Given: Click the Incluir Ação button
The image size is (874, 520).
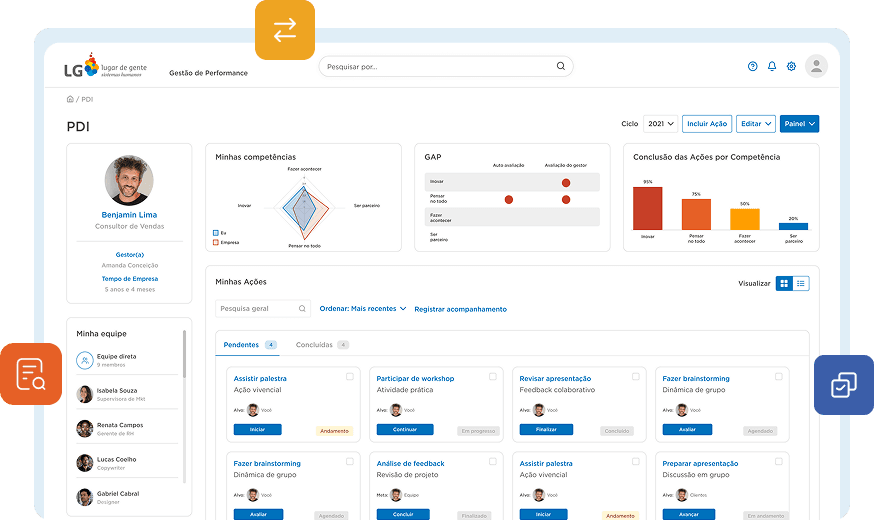Looking at the screenshot, I should tap(707, 124).
